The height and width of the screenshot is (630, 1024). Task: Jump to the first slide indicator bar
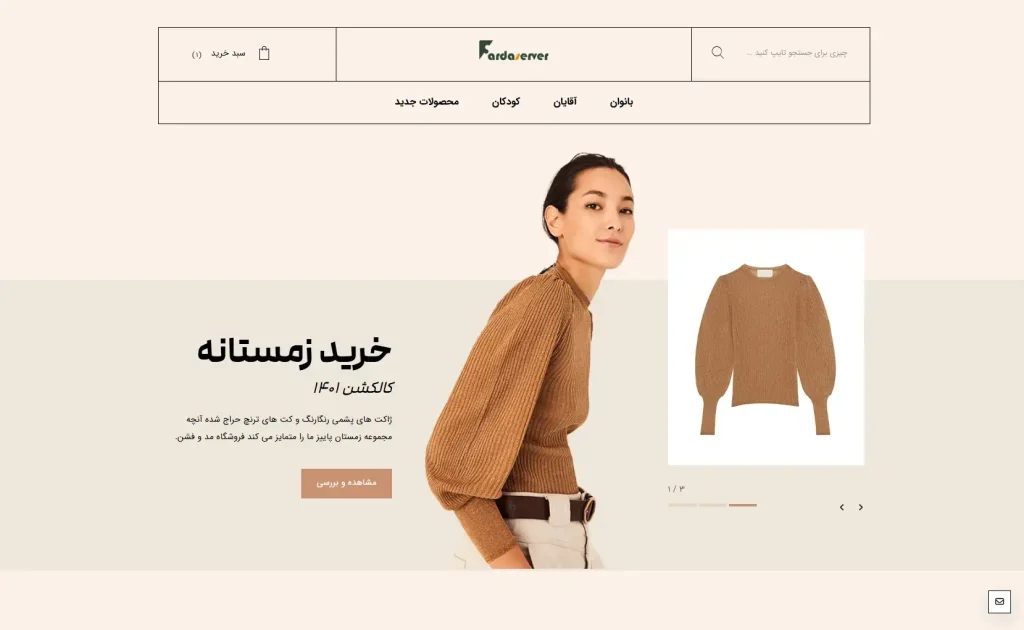point(682,505)
